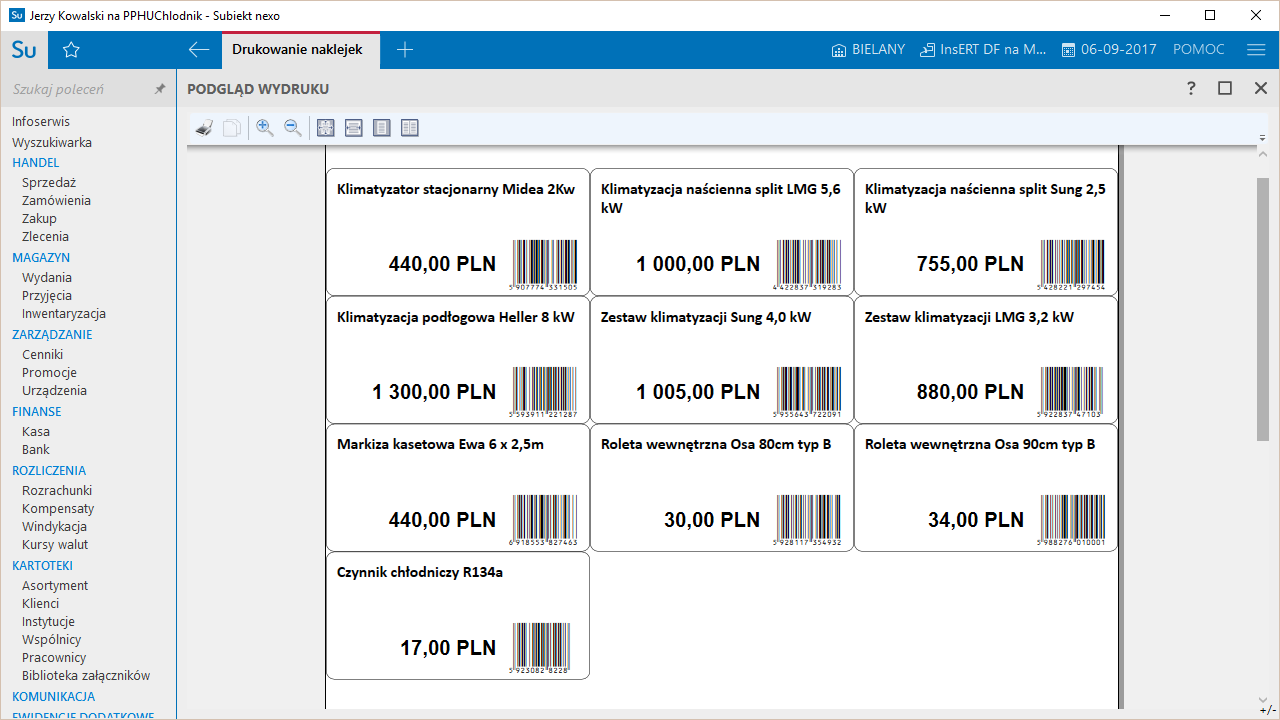
Task: Click label title Markiza kasetowa Ewa 6 x 2,5m
Action: coord(440,445)
